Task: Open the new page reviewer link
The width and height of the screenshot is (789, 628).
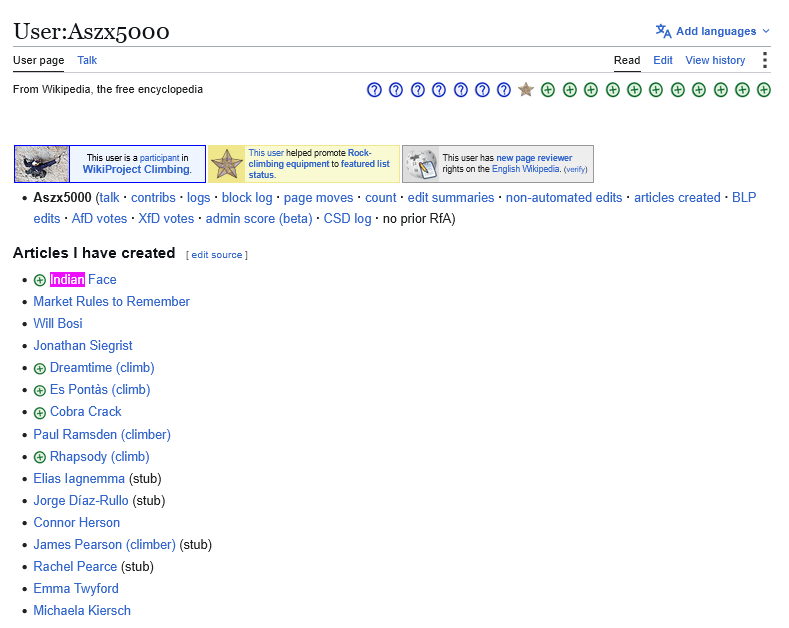Action: pyautogui.click(x=534, y=158)
